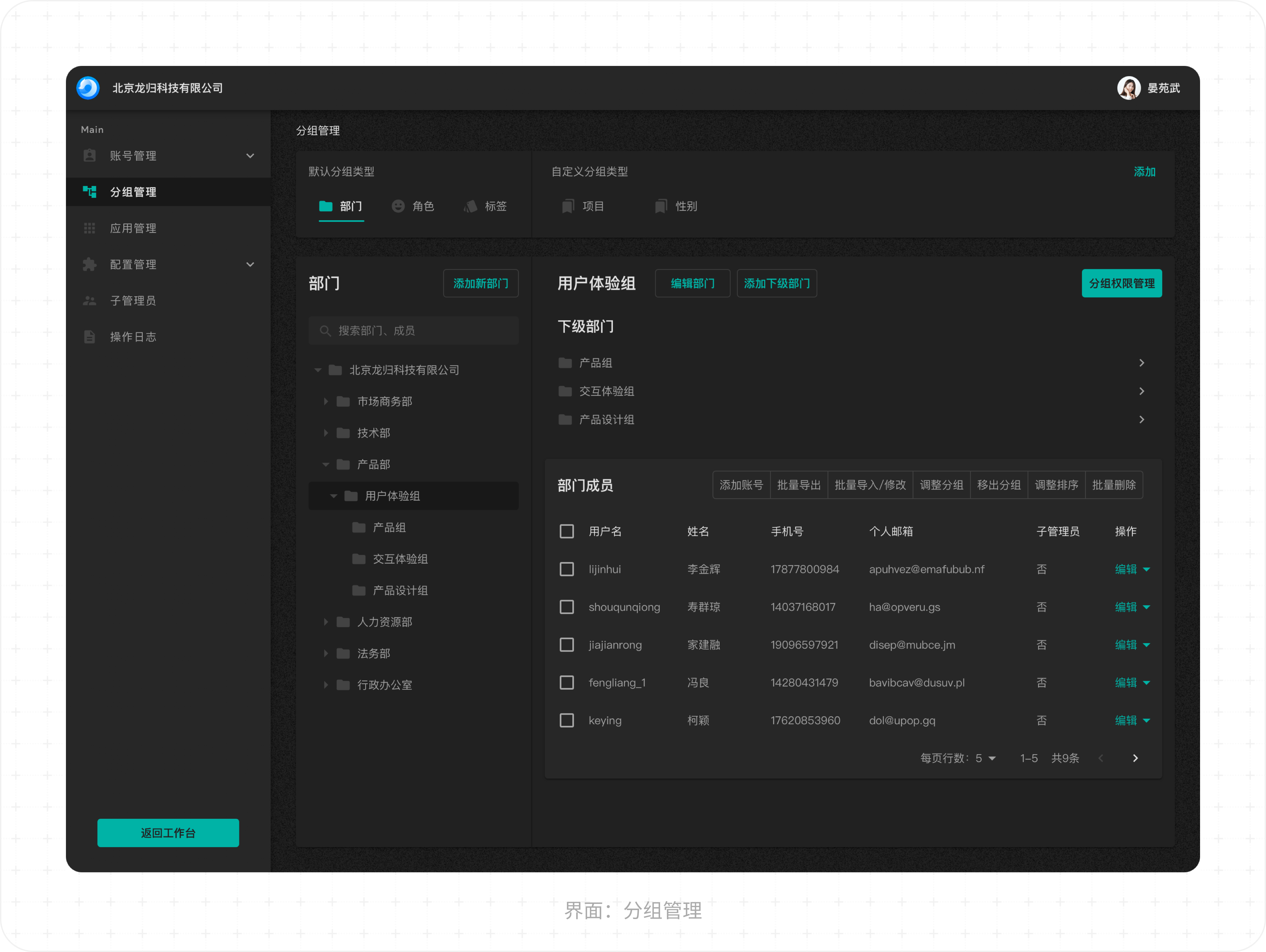Open the 每页行数 rows-per-page dropdown

(985, 758)
